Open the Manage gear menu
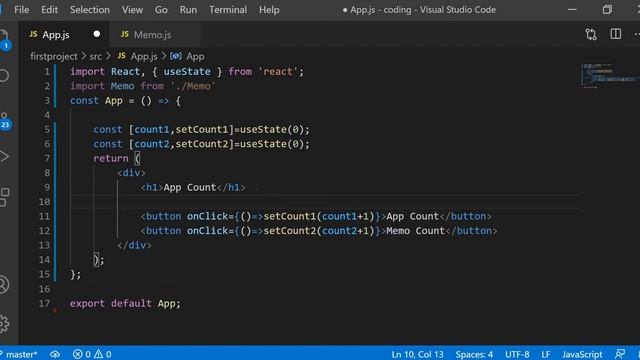The width and height of the screenshot is (640, 360). (x=4, y=323)
